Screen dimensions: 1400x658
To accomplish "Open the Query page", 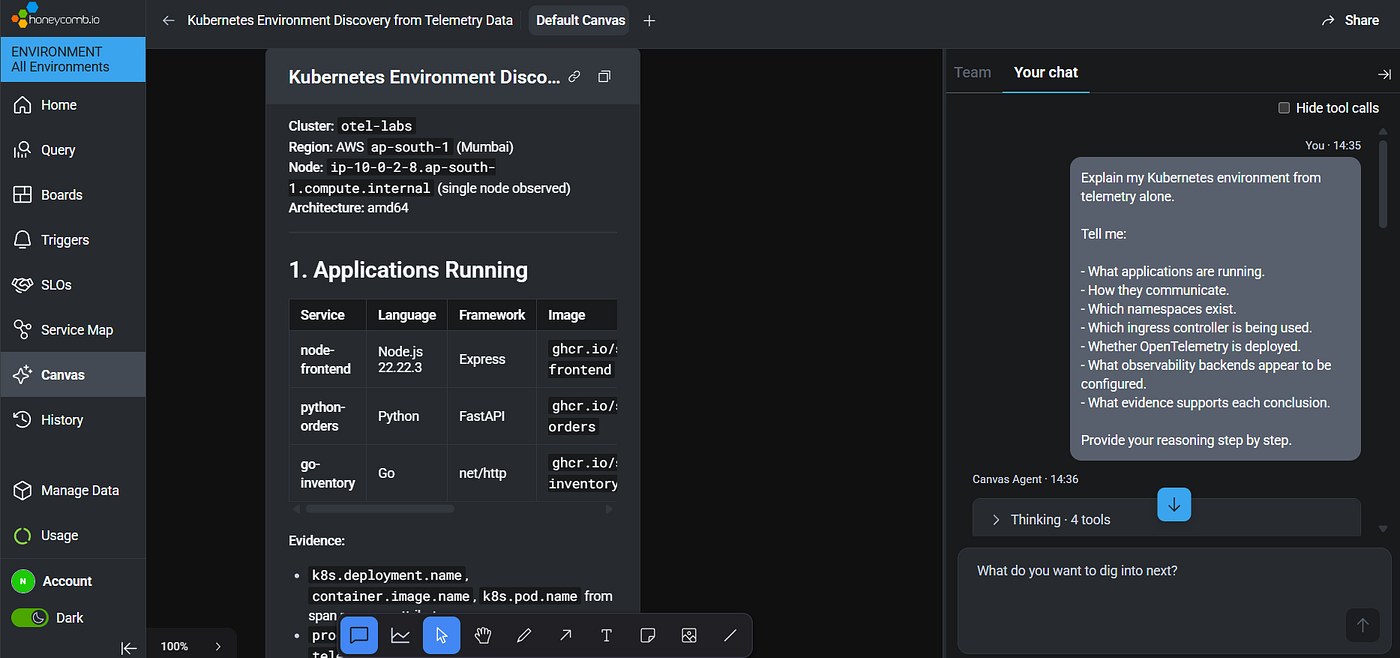I will [72, 150].
